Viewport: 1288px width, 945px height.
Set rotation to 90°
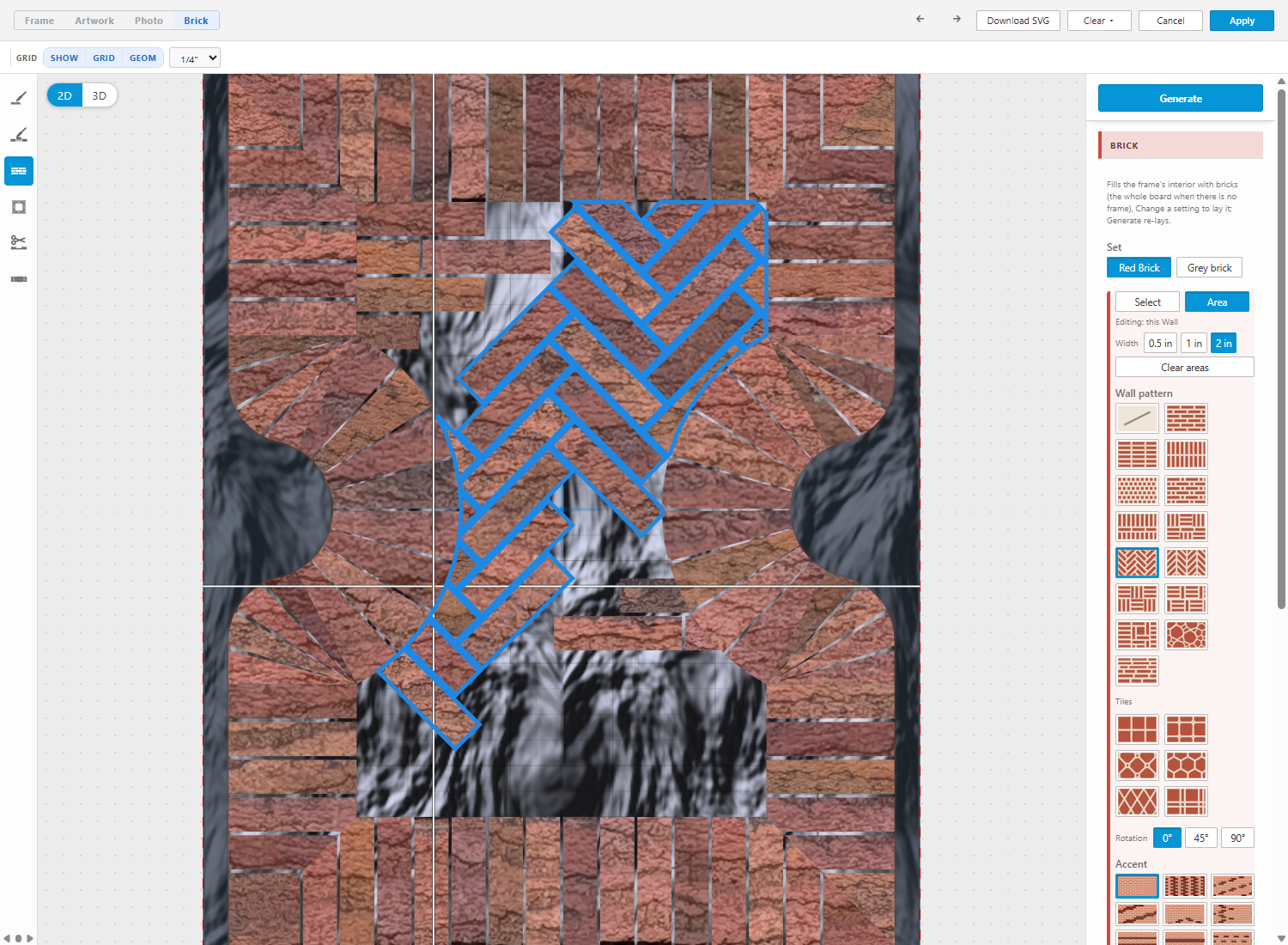click(1237, 838)
